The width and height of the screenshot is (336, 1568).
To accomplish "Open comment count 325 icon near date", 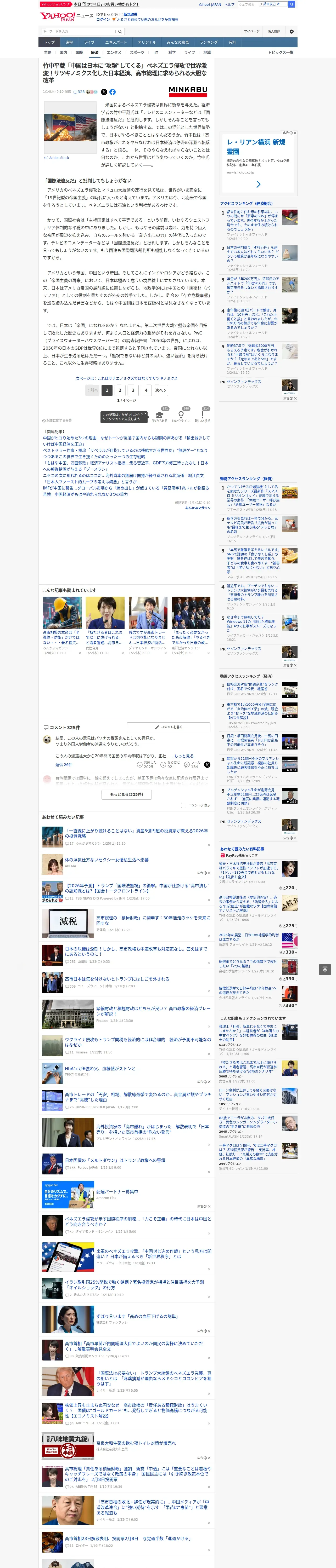I will click(x=80, y=92).
